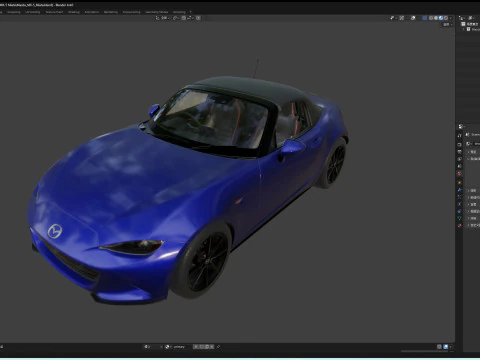
Task: Toggle viewport overlays display
Action: [x=413, y=18]
